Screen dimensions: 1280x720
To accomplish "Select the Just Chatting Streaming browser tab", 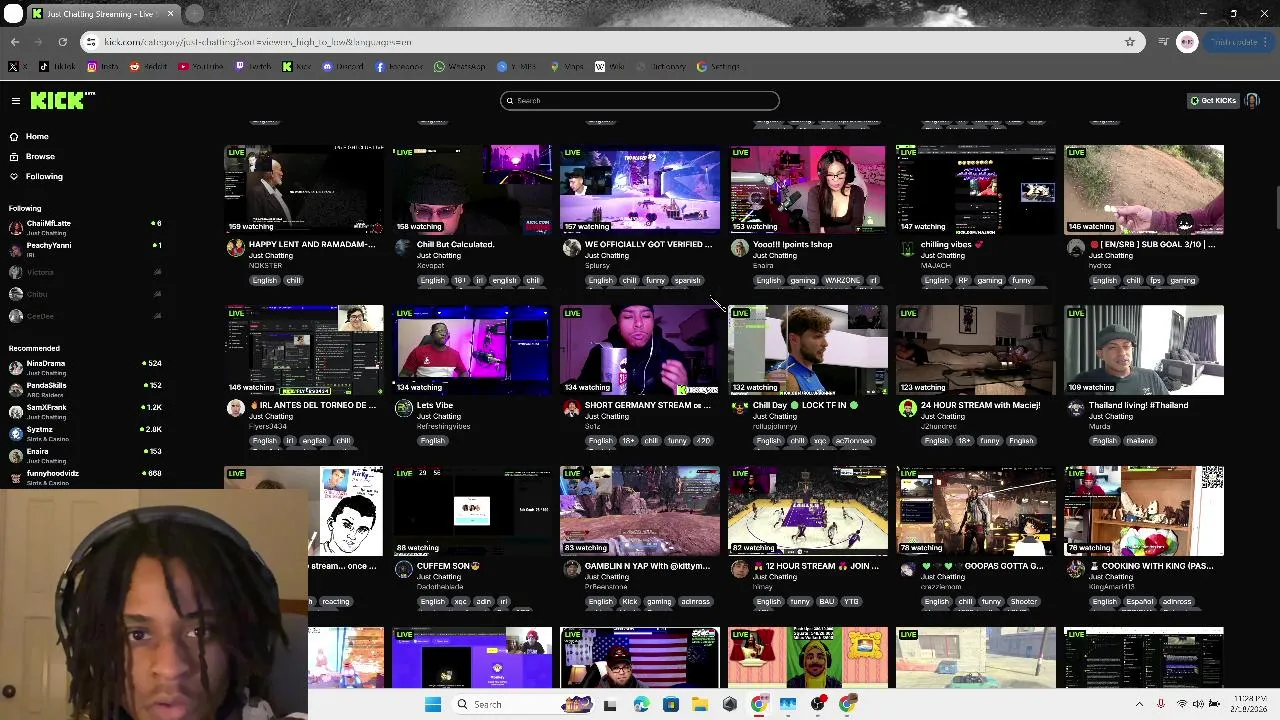I will pos(104,14).
